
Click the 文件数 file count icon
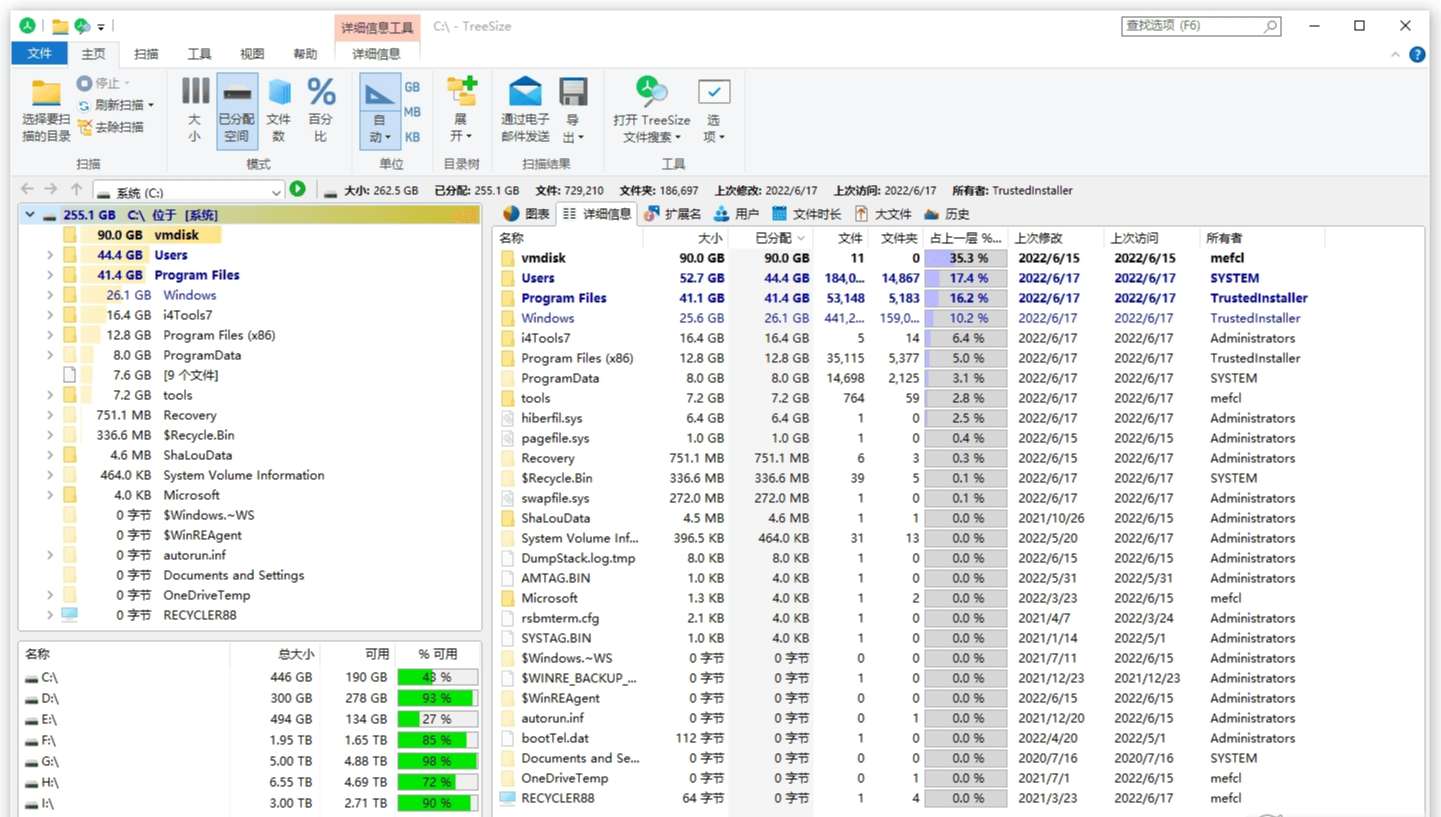(x=279, y=93)
